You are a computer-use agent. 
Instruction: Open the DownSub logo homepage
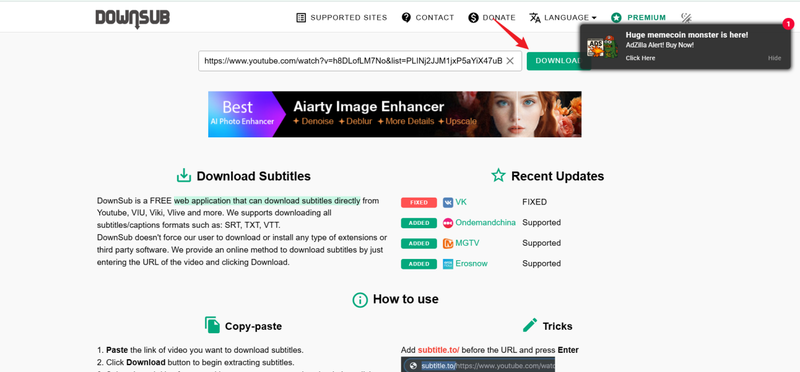click(x=133, y=18)
